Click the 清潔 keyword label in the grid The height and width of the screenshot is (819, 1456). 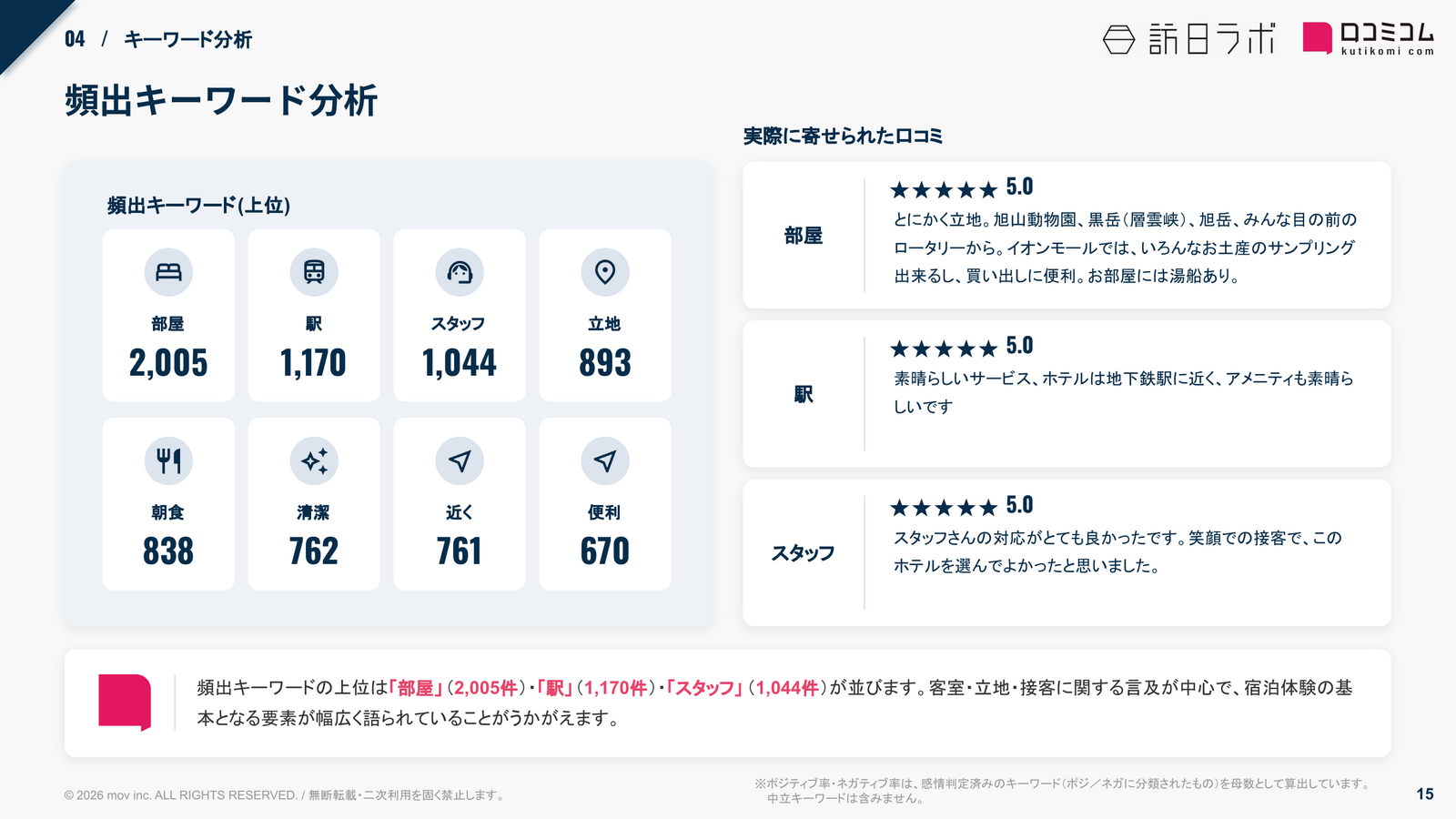[x=314, y=512]
